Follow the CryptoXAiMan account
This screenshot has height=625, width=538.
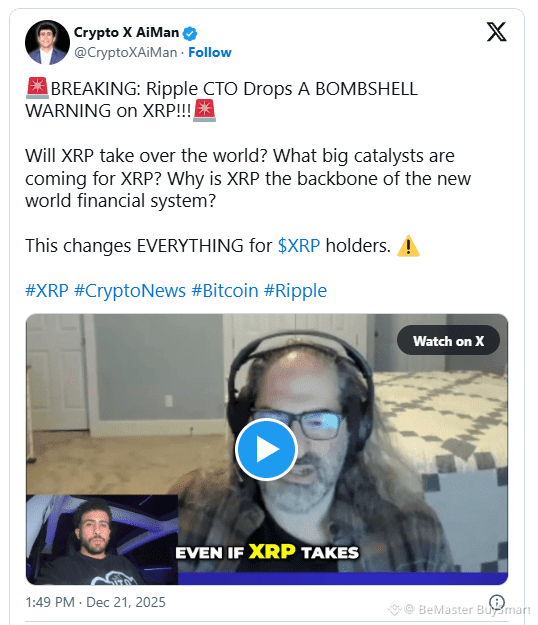pos(210,53)
